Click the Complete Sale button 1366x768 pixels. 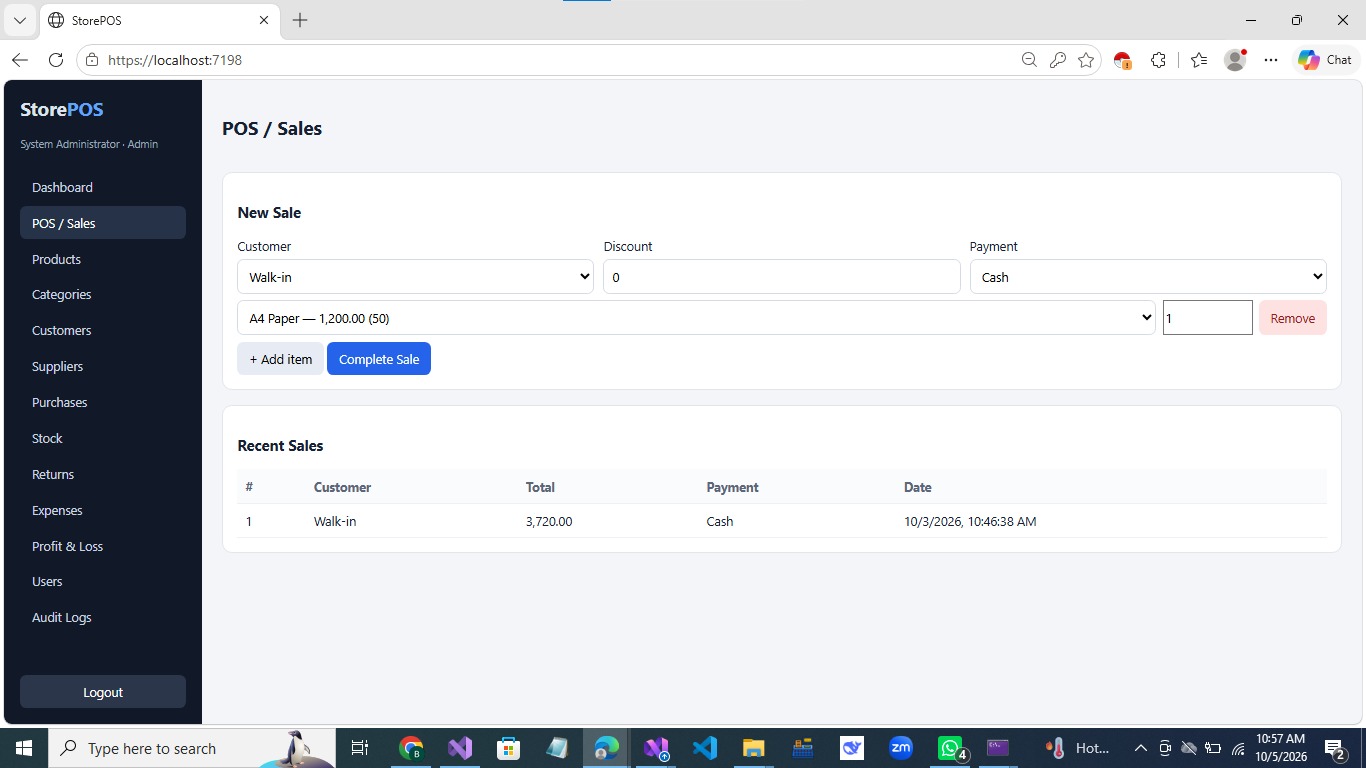[379, 359]
